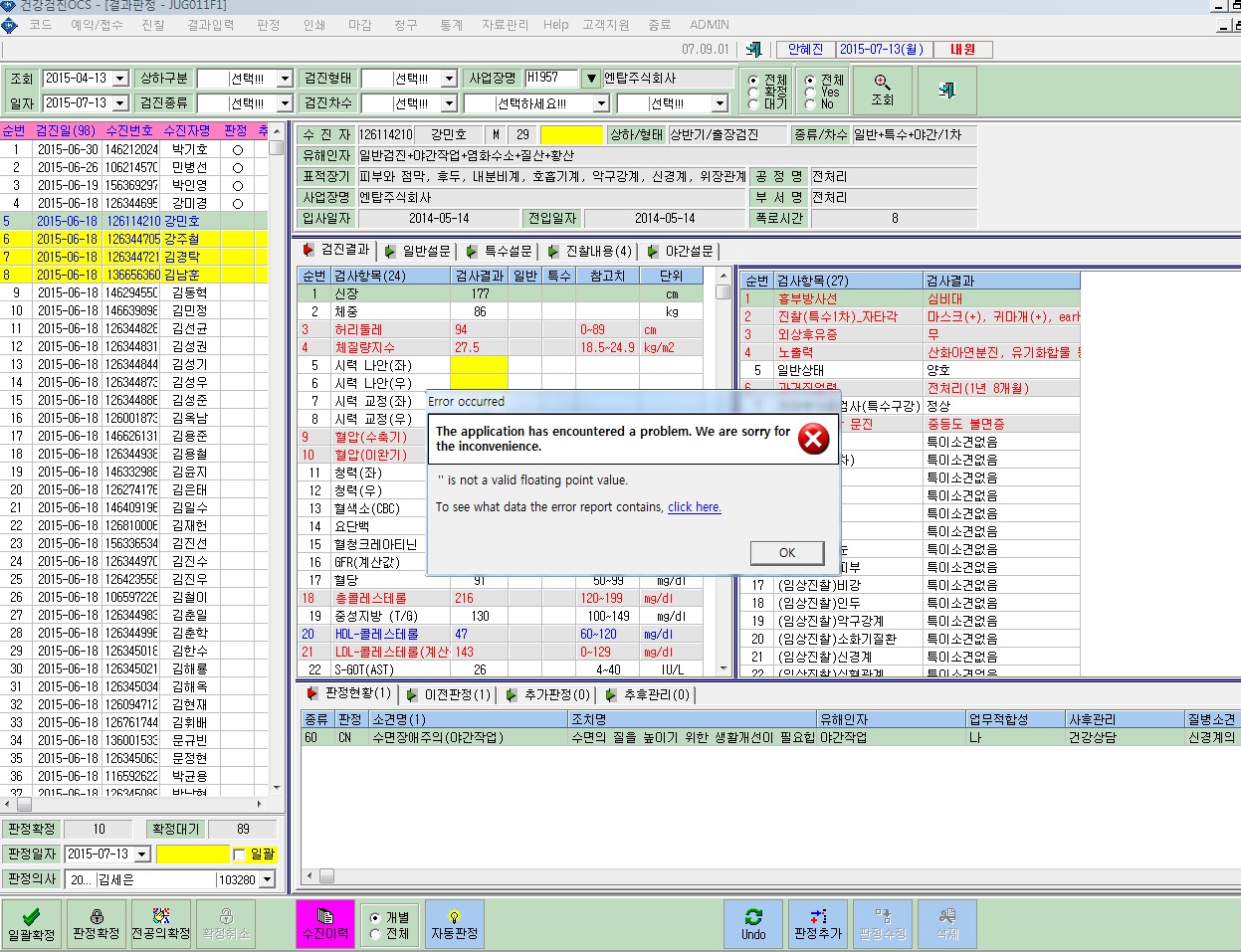
Task: Open the 판정의사 doctor dropdown
Action: [267, 879]
